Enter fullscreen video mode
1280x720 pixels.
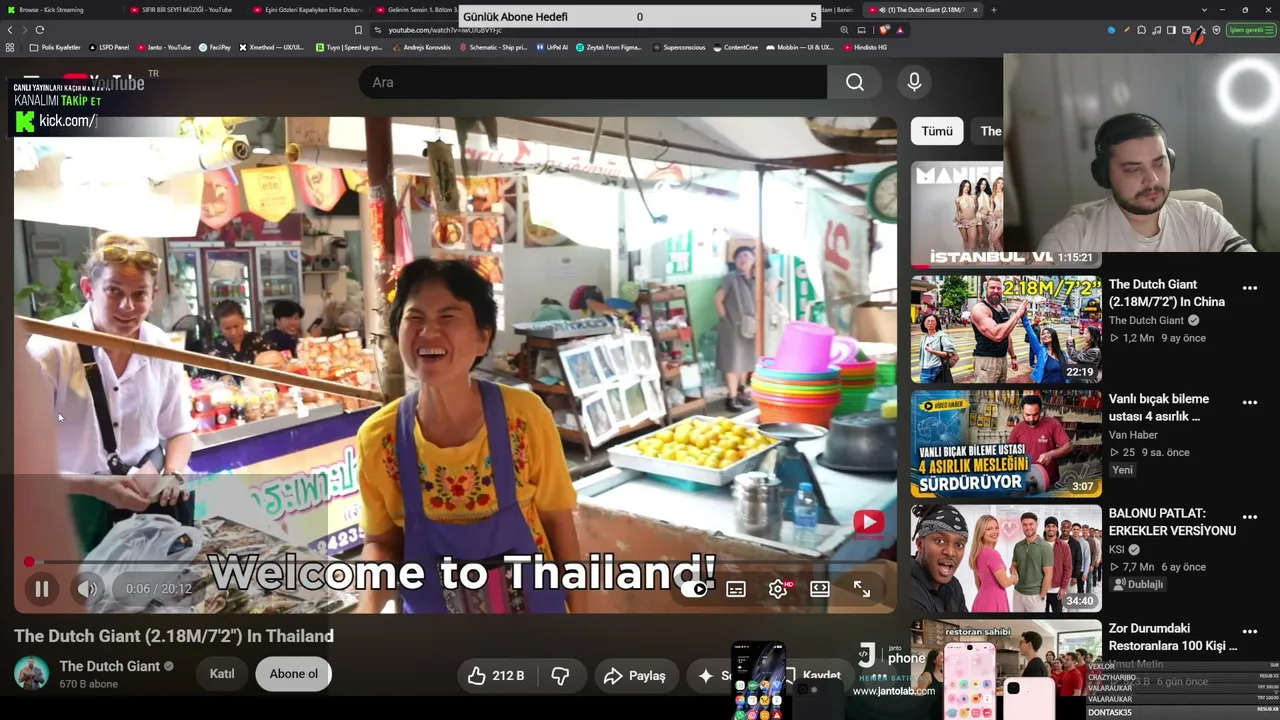point(862,589)
